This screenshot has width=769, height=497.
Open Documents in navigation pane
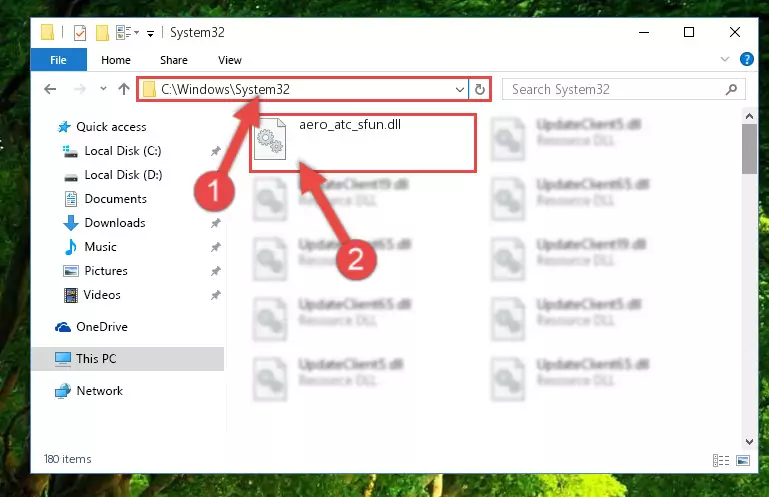[x=115, y=199]
